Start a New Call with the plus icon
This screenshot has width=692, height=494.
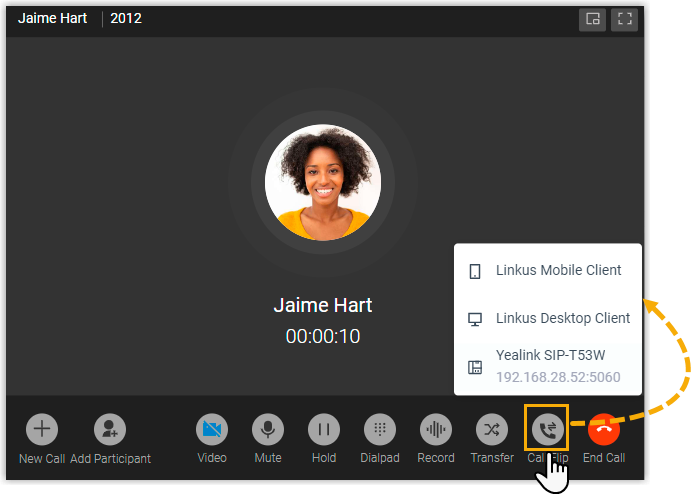(x=42, y=429)
